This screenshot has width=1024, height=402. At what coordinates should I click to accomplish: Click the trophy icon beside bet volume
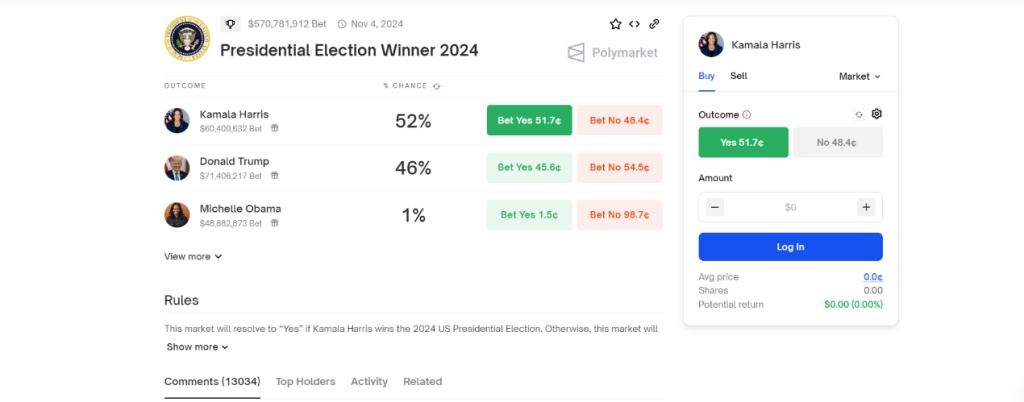[230, 23]
